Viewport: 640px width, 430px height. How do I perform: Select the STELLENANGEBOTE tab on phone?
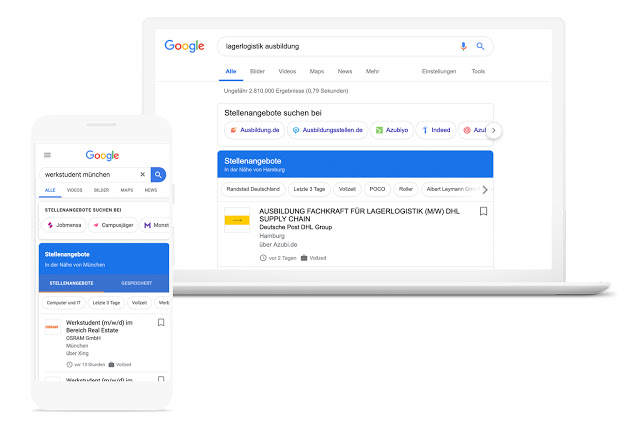pyautogui.click(x=71, y=283)
